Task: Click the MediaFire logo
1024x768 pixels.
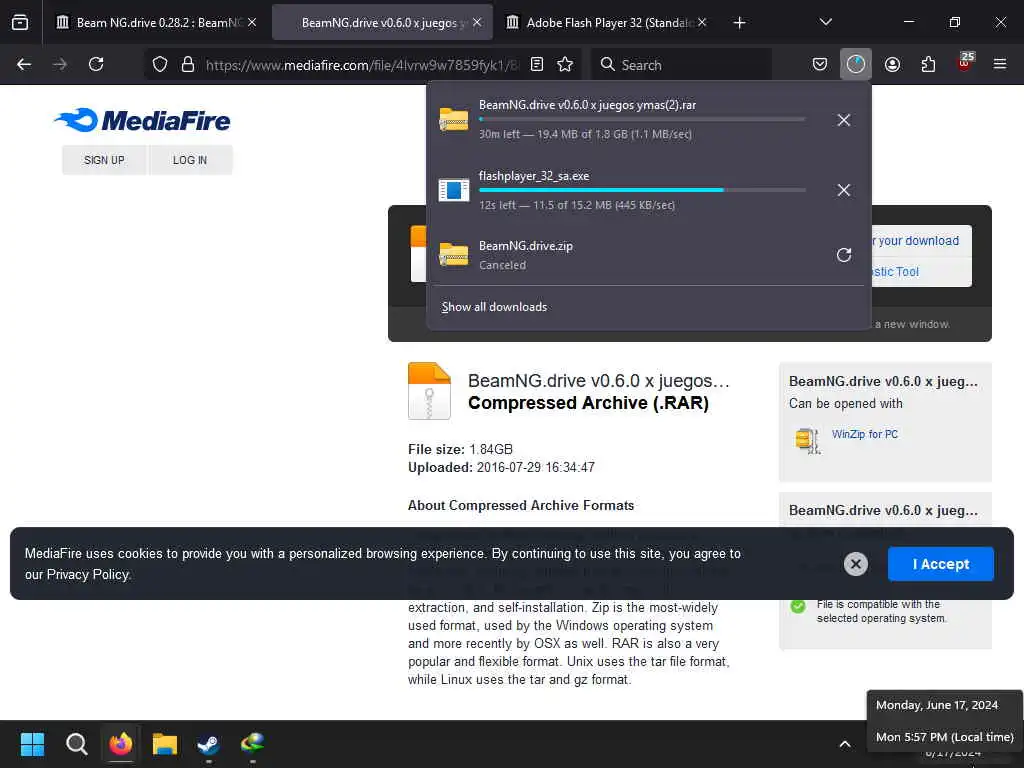Action: click(142, 120)
